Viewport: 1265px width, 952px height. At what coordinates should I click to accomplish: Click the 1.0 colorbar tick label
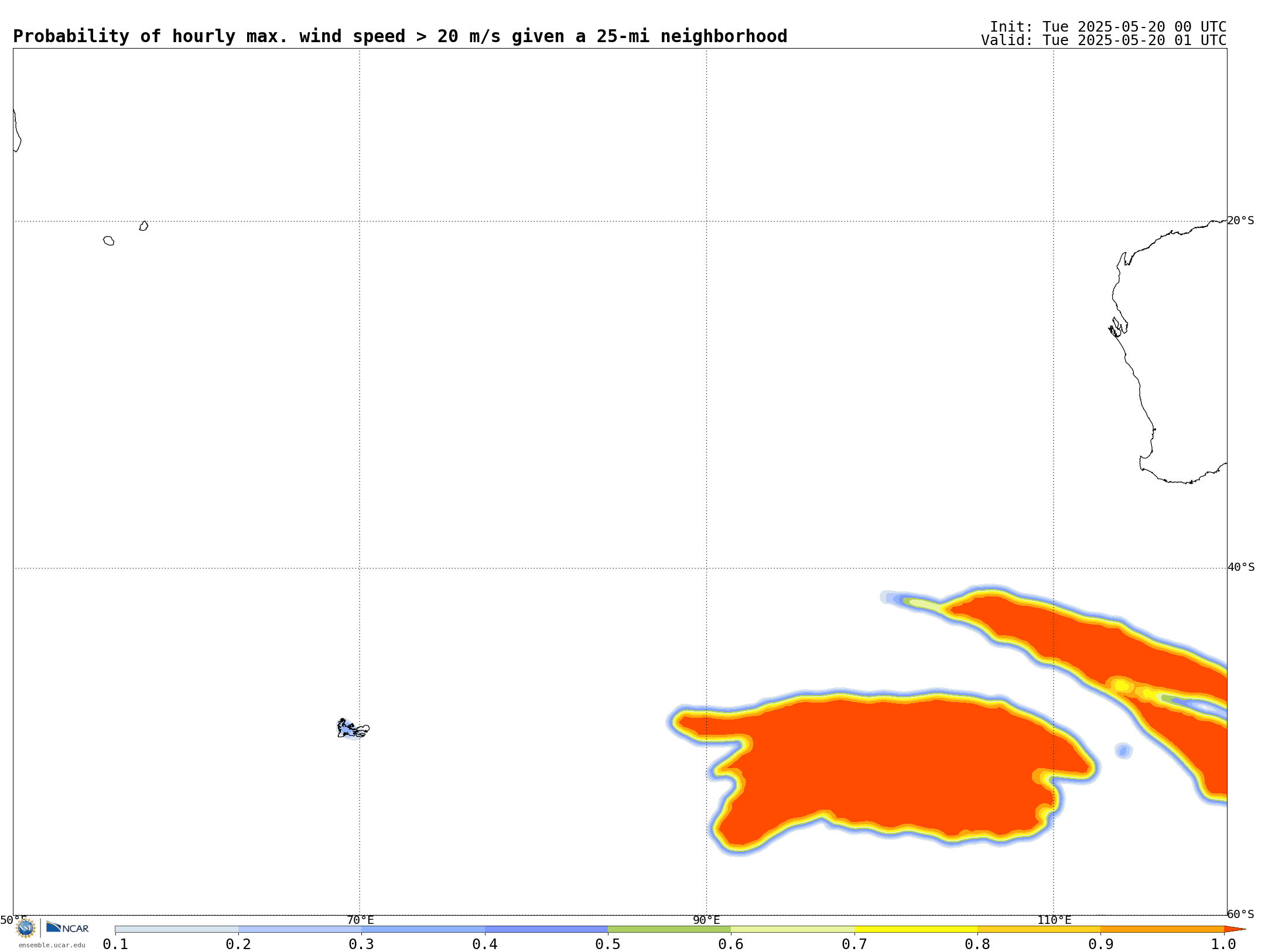coord(1224,944)
